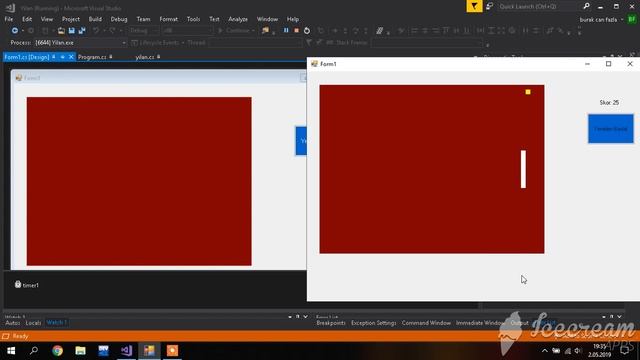Image resolution: width=640 pixels, height=360 pixels.
Task: Click the Save All icon
Action: tap(82, 31)
